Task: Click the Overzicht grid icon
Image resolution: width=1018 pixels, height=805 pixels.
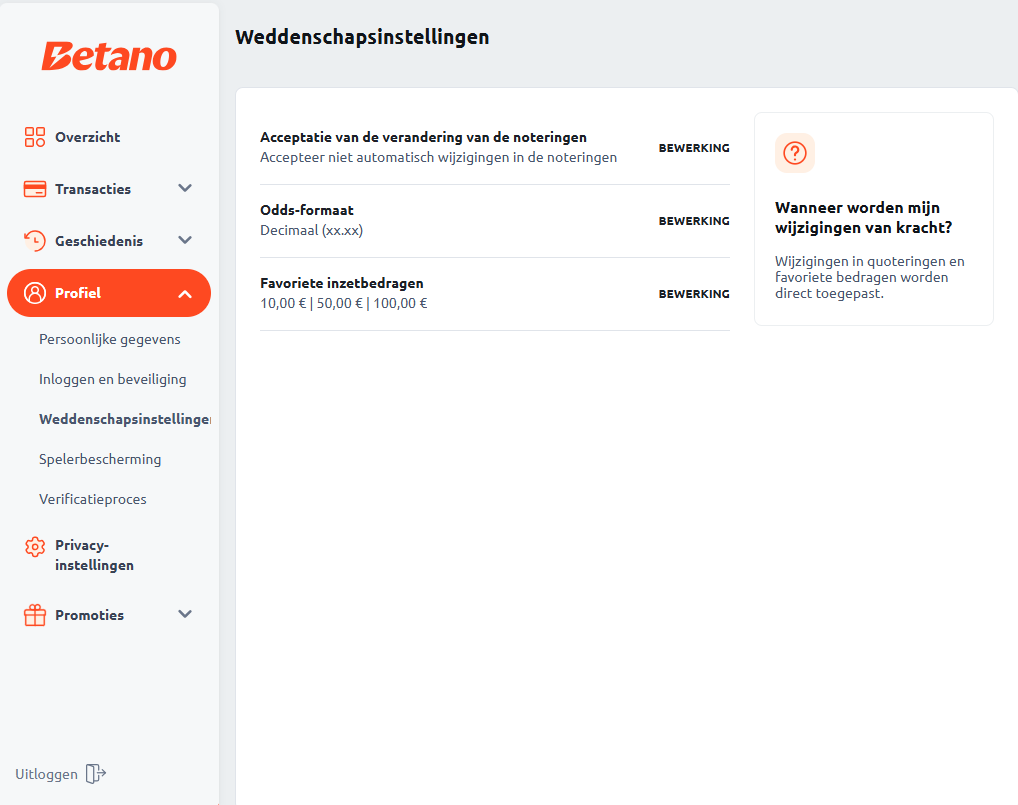Action: [x=34, y=137]
